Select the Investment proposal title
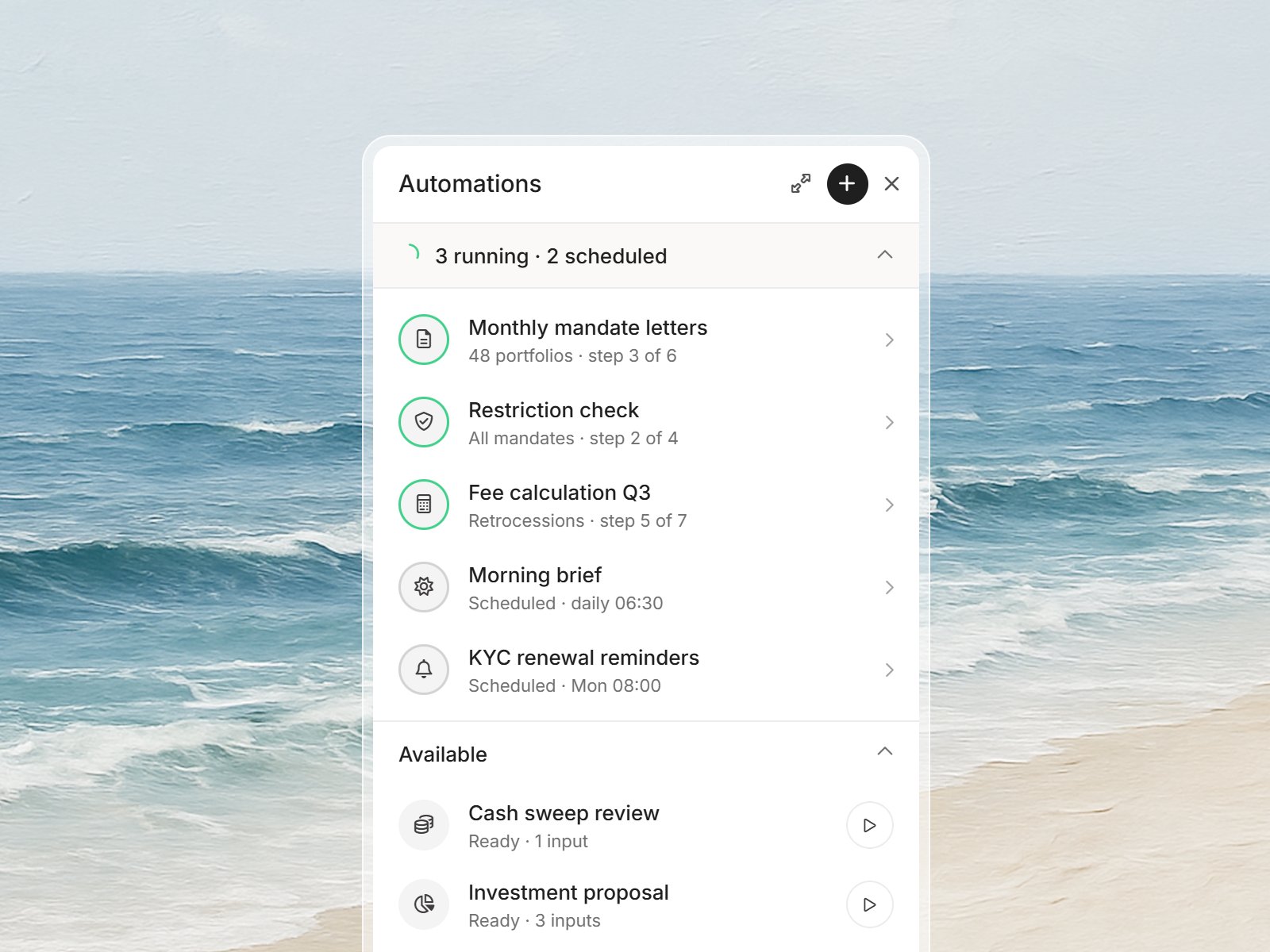This screenshot has height=952, width=1270. coord(568,892)
